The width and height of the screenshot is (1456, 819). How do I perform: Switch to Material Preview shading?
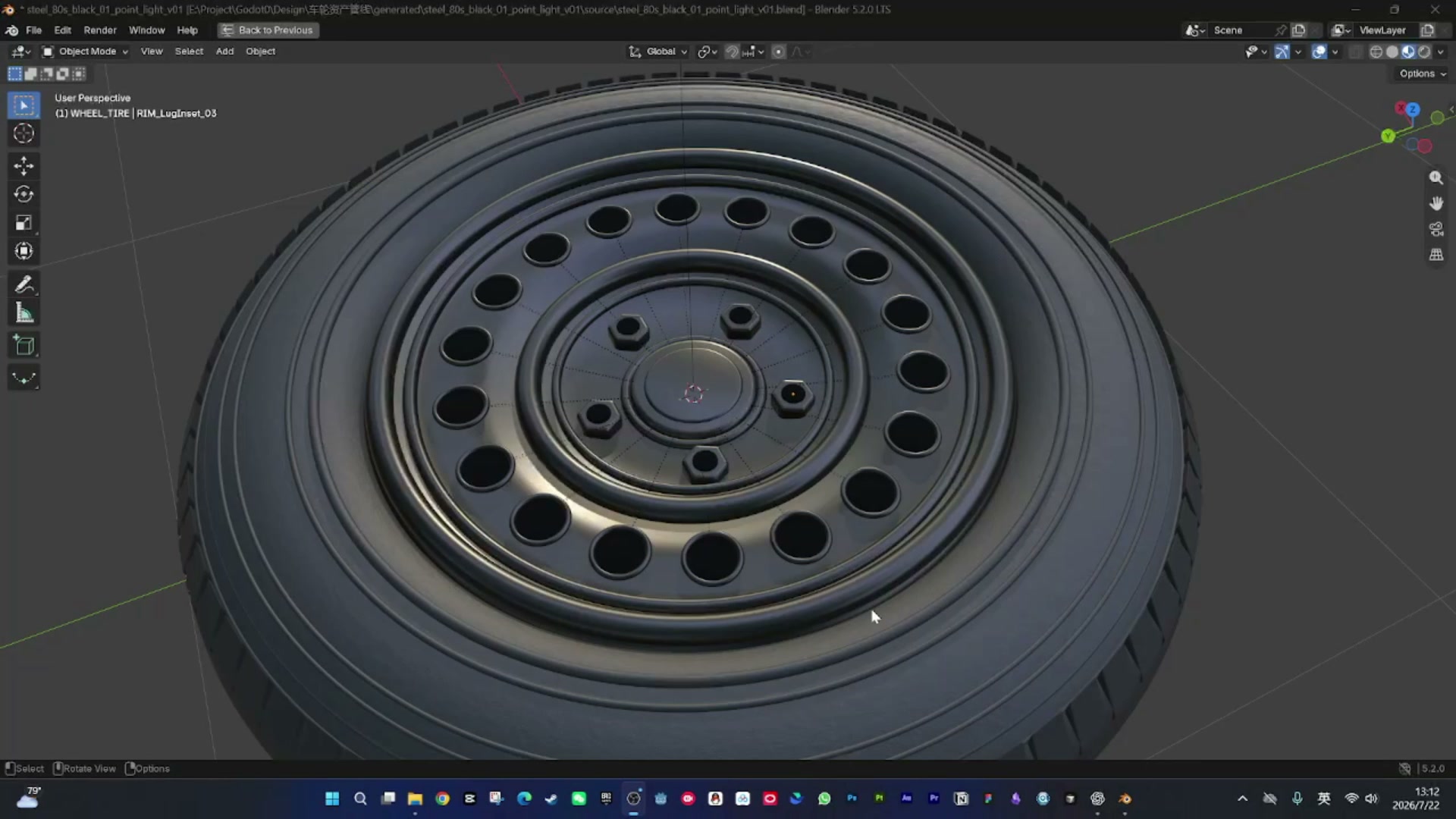coord(1408,52)
